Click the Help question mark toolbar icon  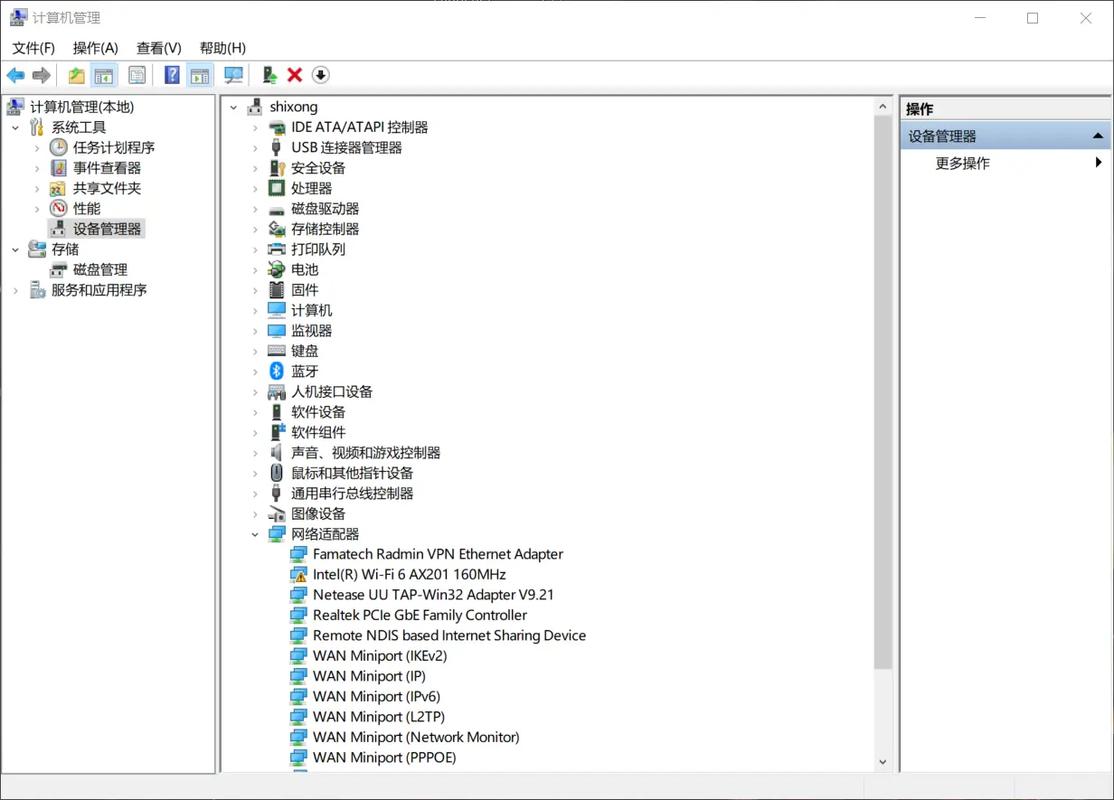click(x=172, y=75)
